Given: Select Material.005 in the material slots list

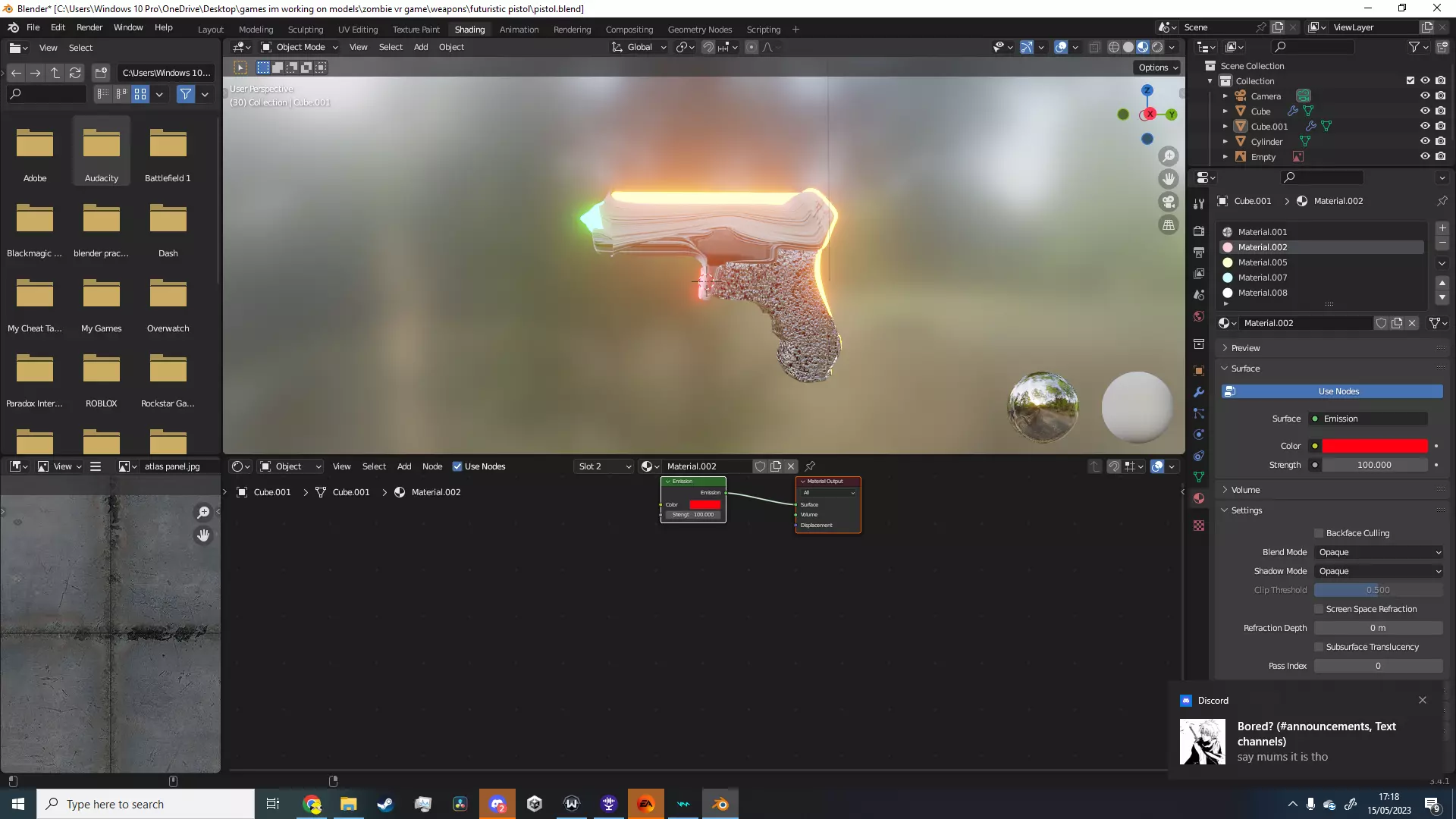Looking at the screenshot, I should tap(1320, 262).
